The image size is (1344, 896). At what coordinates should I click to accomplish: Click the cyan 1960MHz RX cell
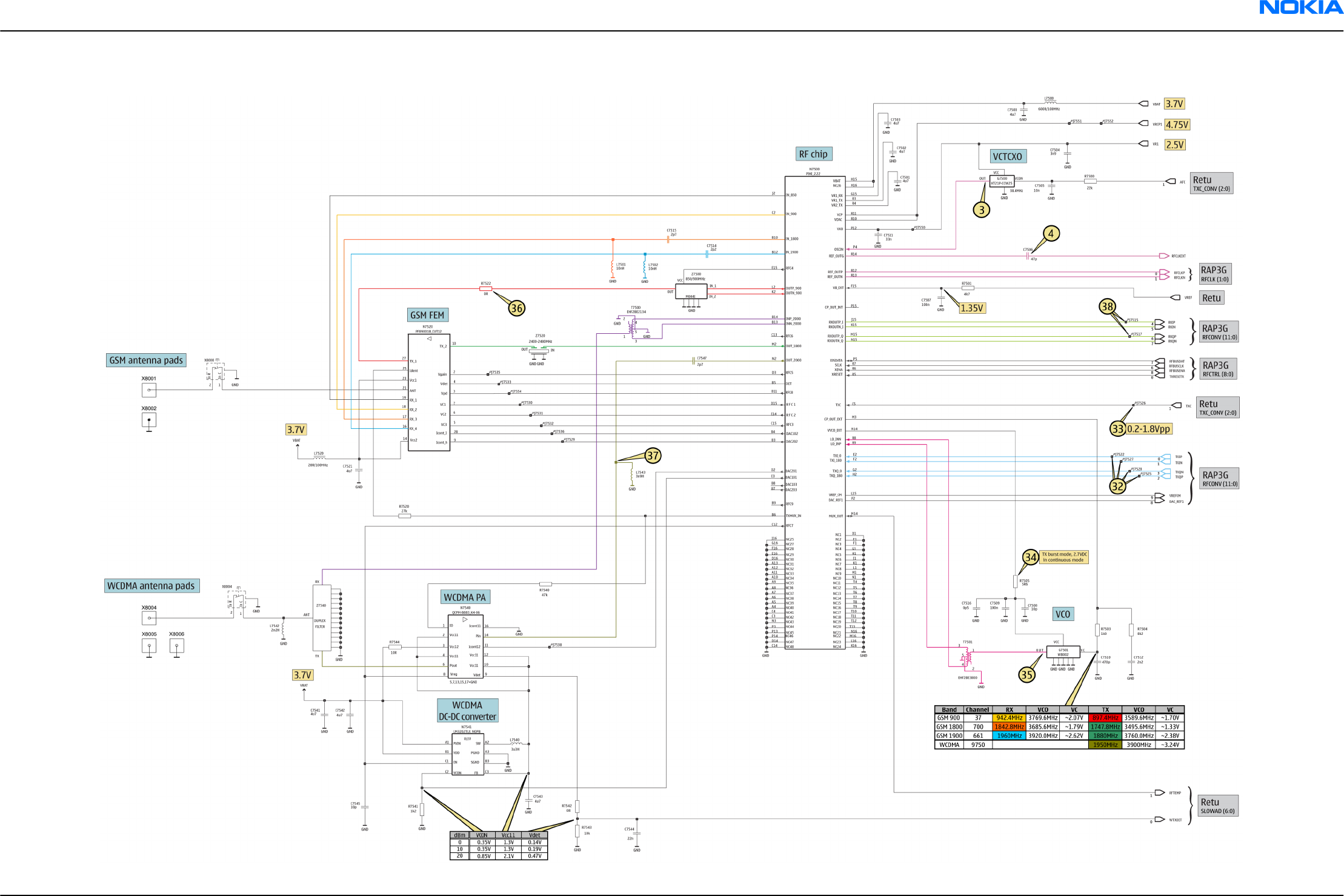1010,736
